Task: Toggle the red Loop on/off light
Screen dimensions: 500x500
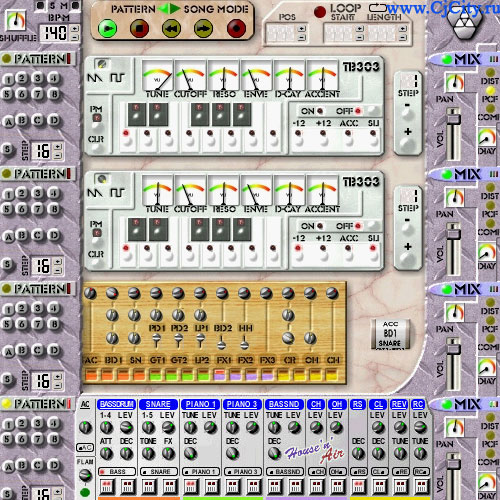Action: coord(320,12)
